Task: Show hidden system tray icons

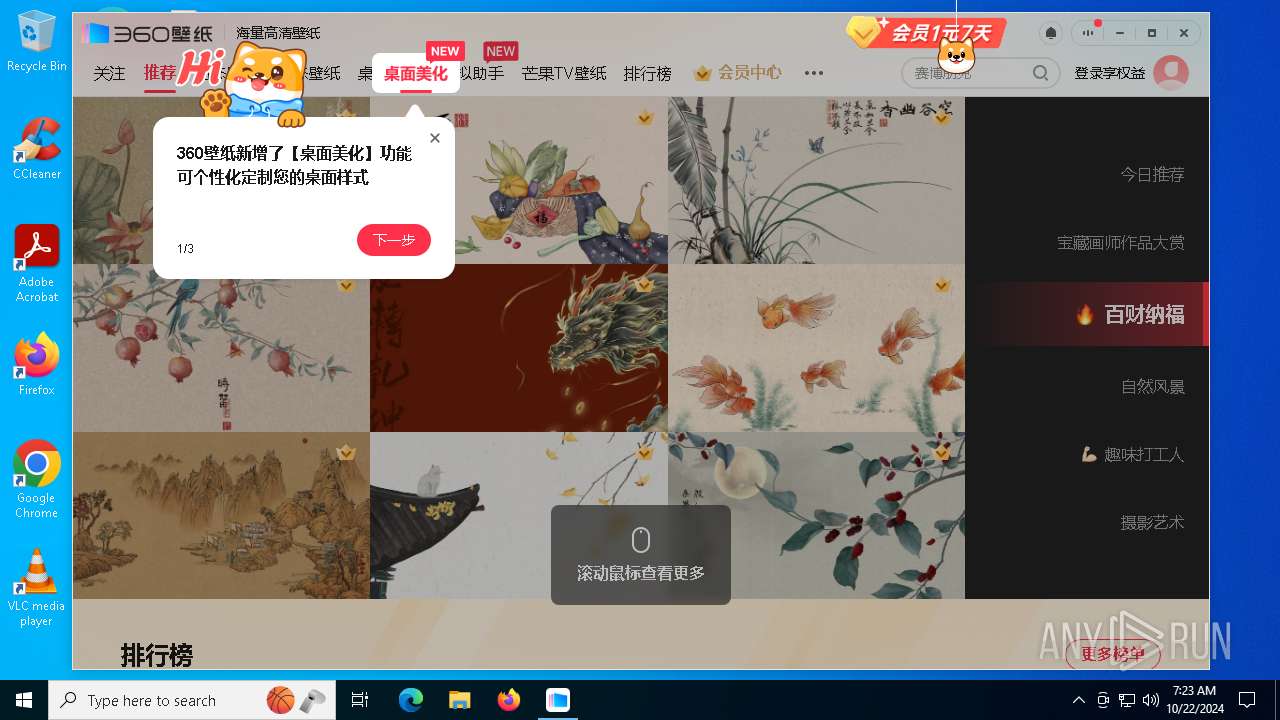Action: 1078,700
